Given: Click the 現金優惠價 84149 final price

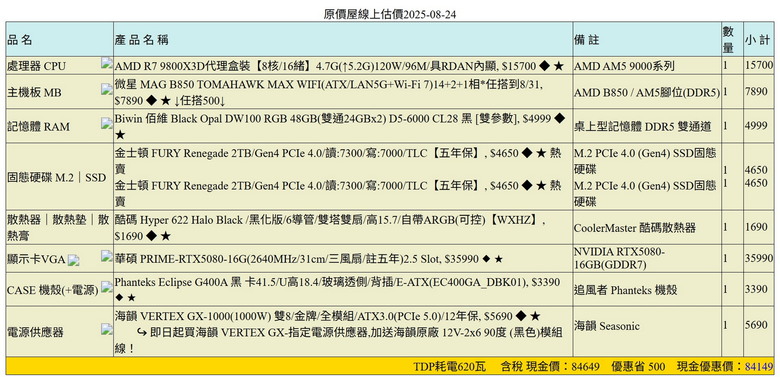Looking at the screenshot, I should (x=725, y=367).
